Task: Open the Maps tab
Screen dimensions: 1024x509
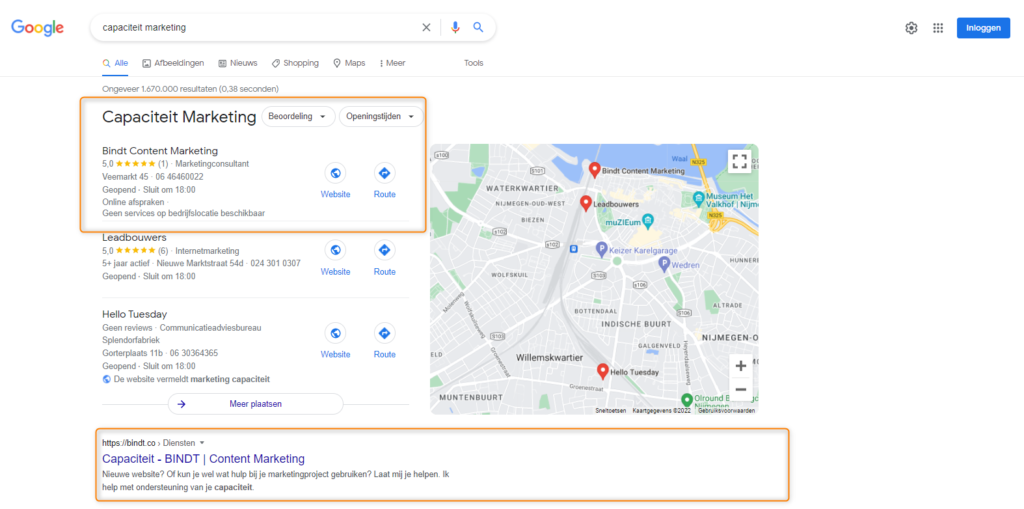Action: pyautogui.click(x=349, y=63)
